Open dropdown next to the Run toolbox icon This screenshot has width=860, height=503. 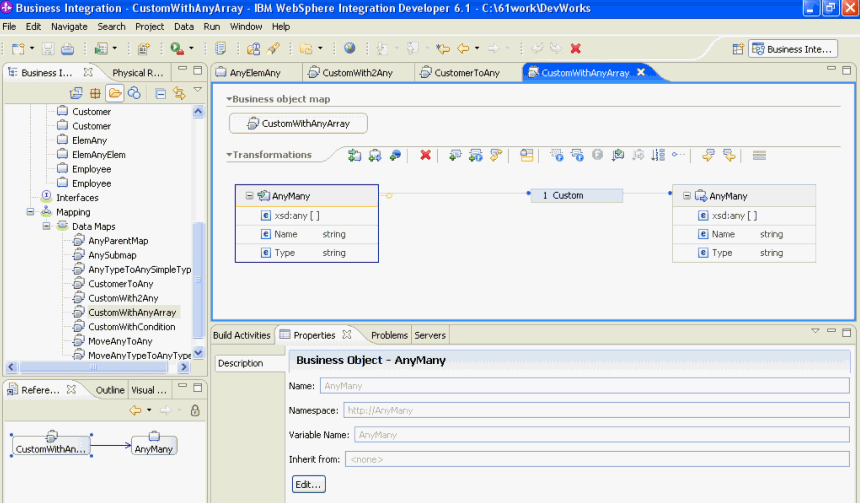pyautogui.click(x=191, y=48)
